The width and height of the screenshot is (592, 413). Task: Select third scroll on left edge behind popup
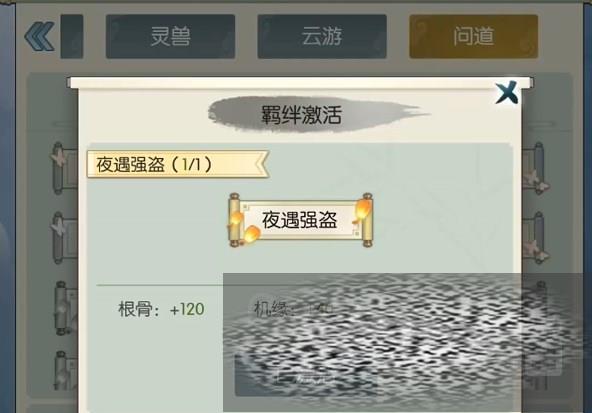[66, 308]
